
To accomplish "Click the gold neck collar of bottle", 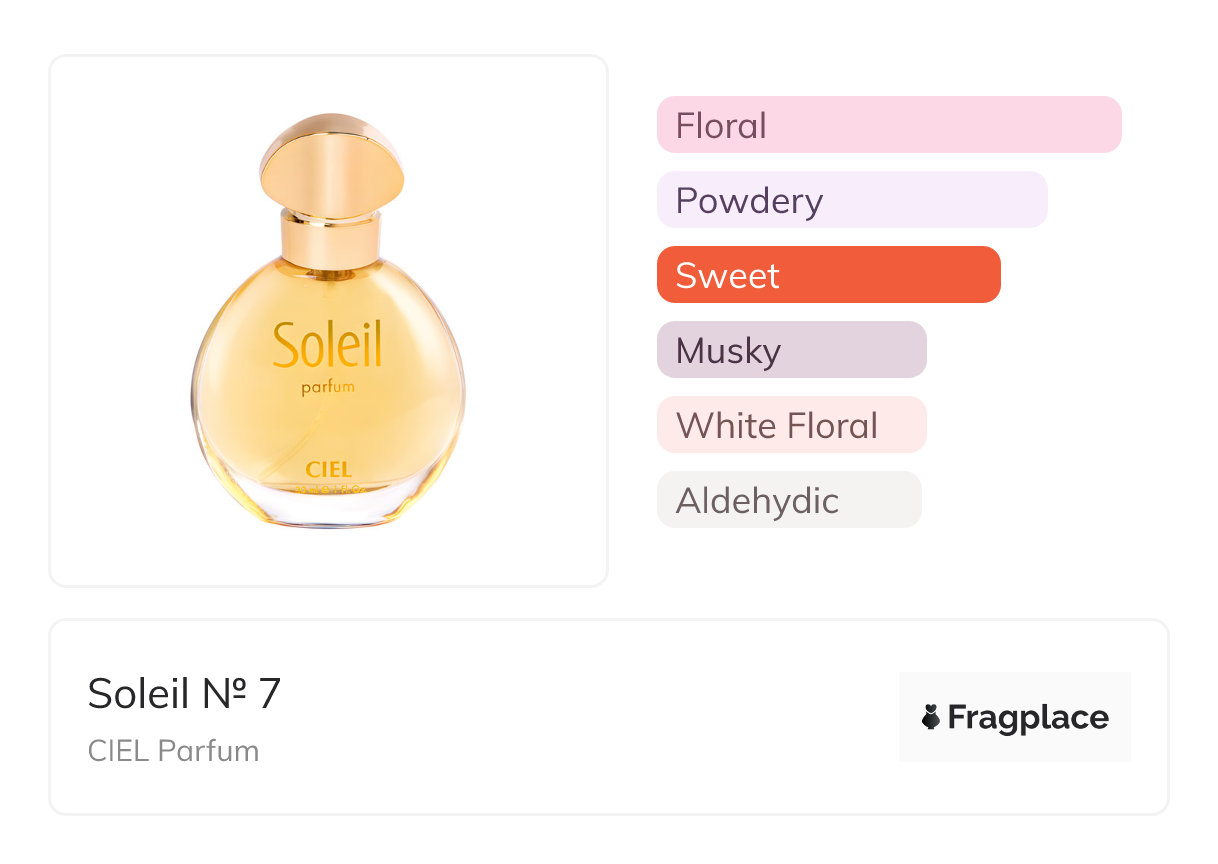I will (331, 232).
